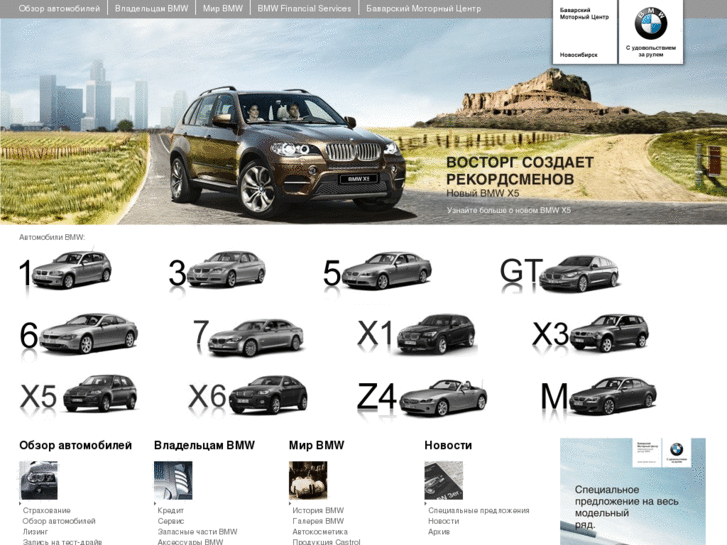This screenshot has width=727, height=545.
Task: Open the Страхование link
Action: point(47,510)
